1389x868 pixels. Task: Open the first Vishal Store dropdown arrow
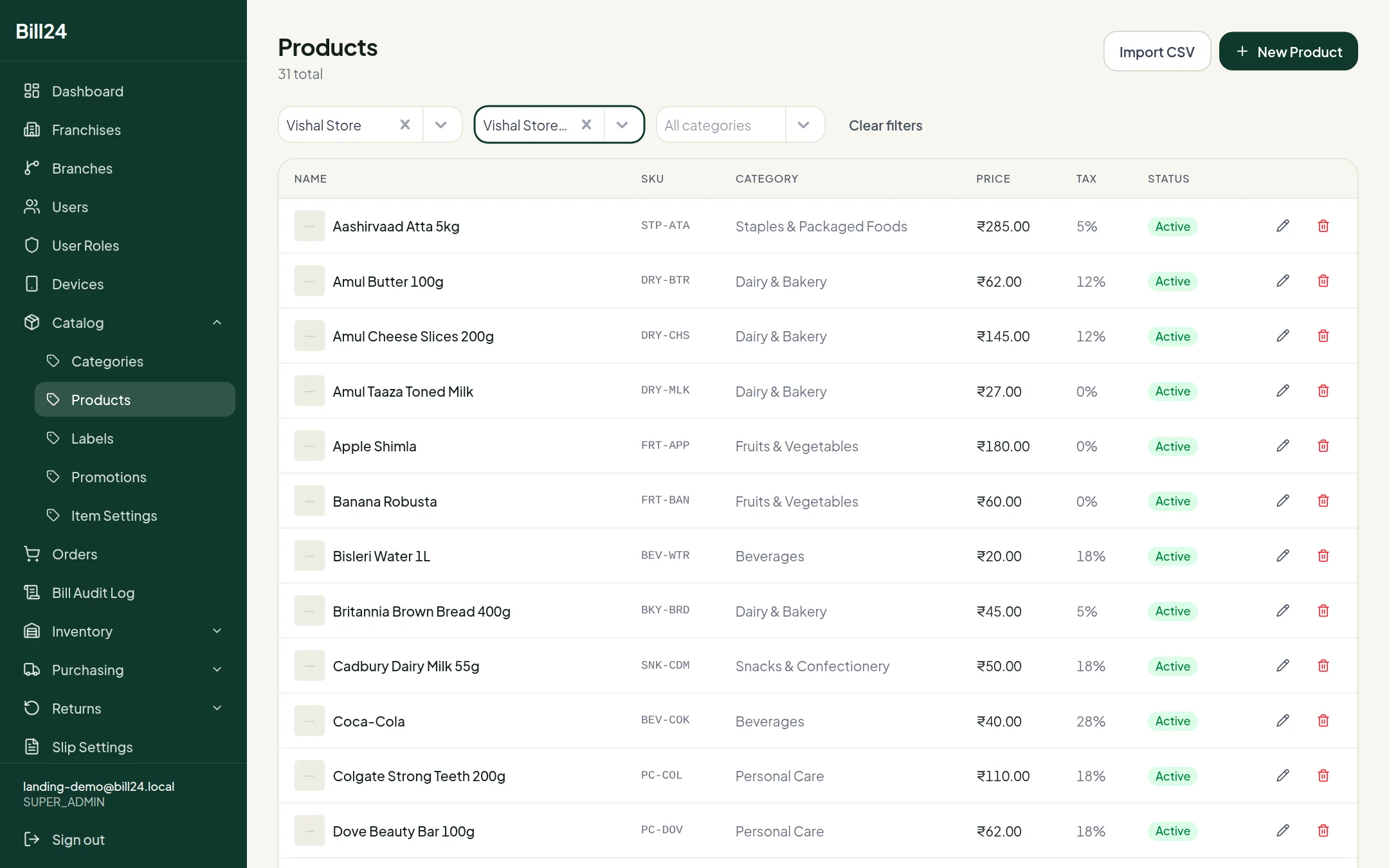(x=441, y=125)
